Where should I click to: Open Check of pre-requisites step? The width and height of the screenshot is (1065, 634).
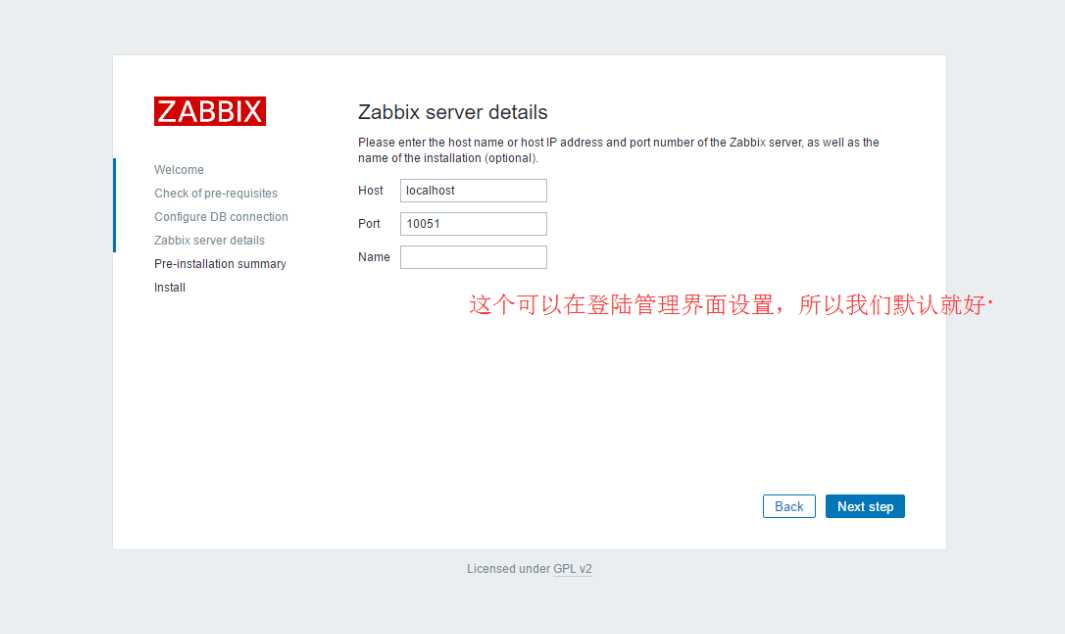pyautogui.click(x=216, y=193)
